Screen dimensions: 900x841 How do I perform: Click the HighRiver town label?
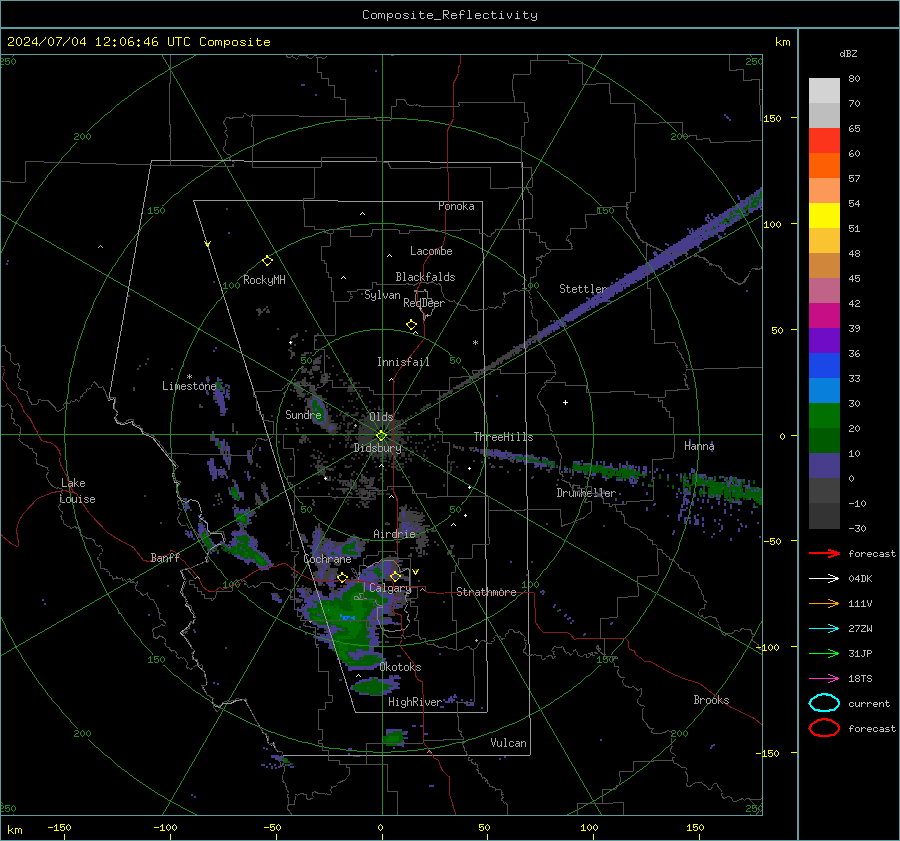coord(415,702)
